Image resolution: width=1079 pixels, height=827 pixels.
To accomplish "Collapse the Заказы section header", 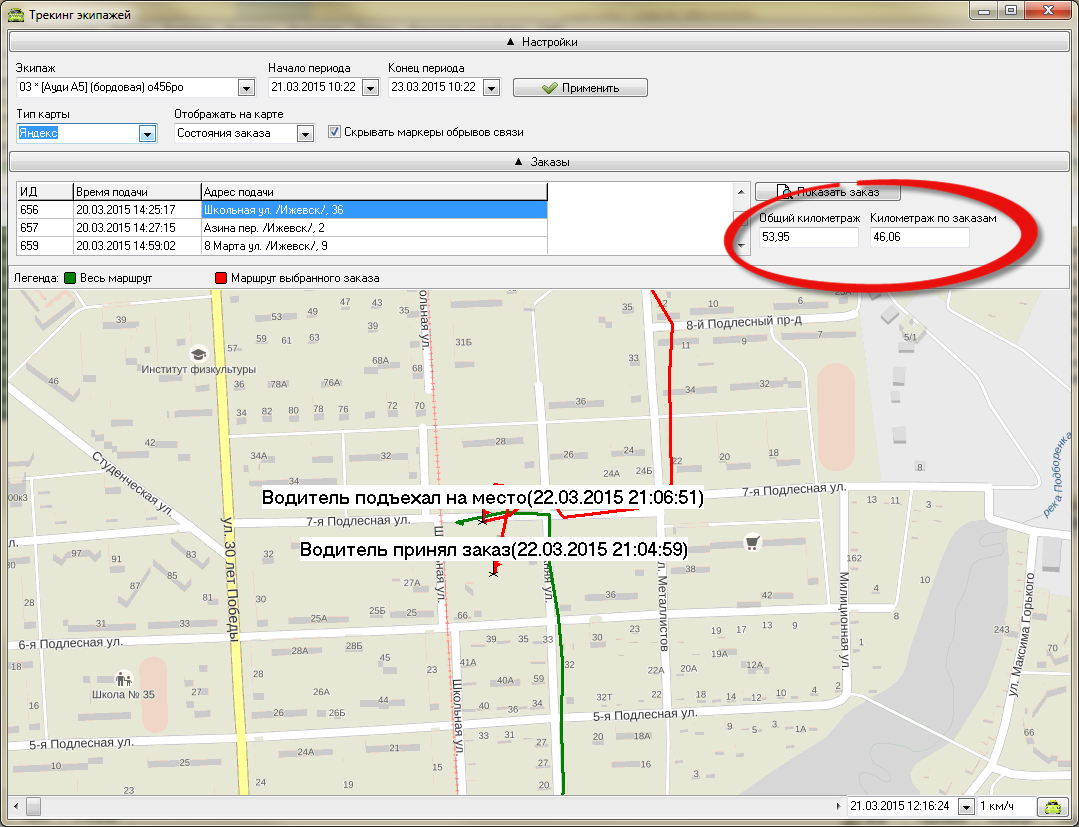I will pos(541,162).
